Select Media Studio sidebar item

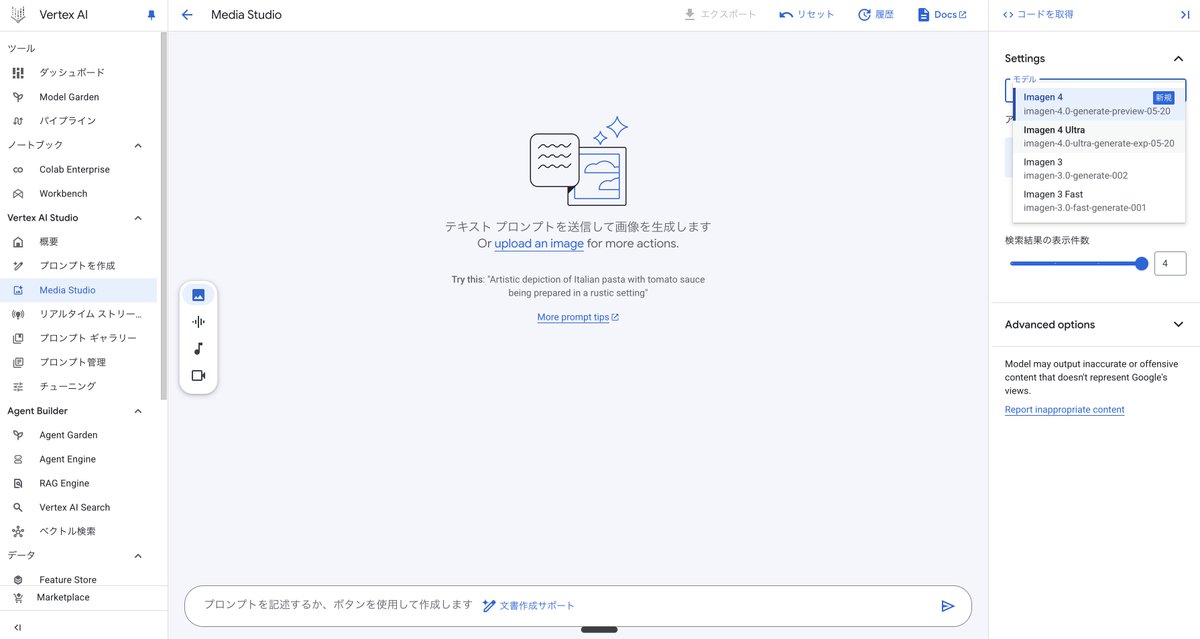(80, 290)
